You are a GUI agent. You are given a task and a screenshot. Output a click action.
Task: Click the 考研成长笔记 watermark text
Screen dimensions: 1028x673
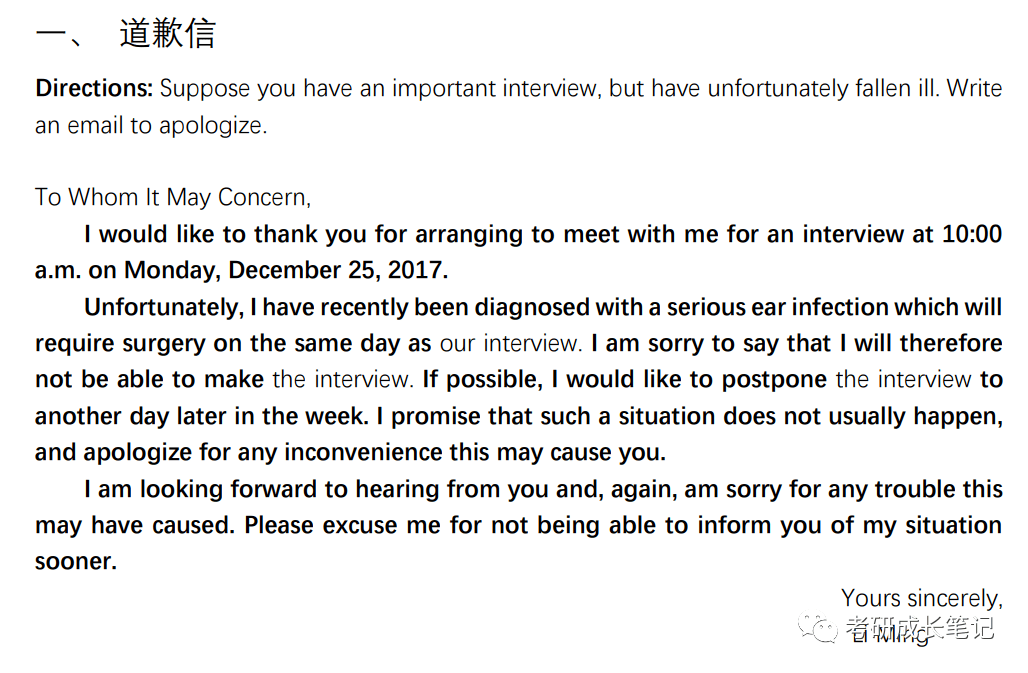tap(920, 628)
